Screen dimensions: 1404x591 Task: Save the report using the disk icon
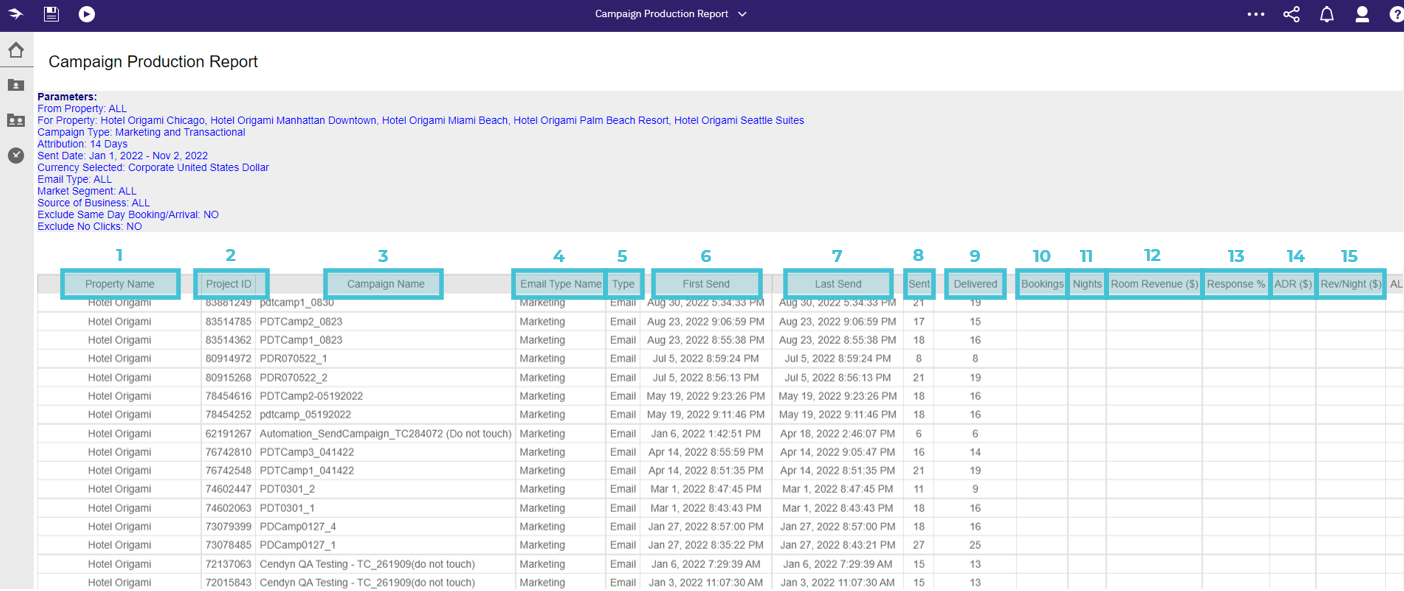click(51, 14)
